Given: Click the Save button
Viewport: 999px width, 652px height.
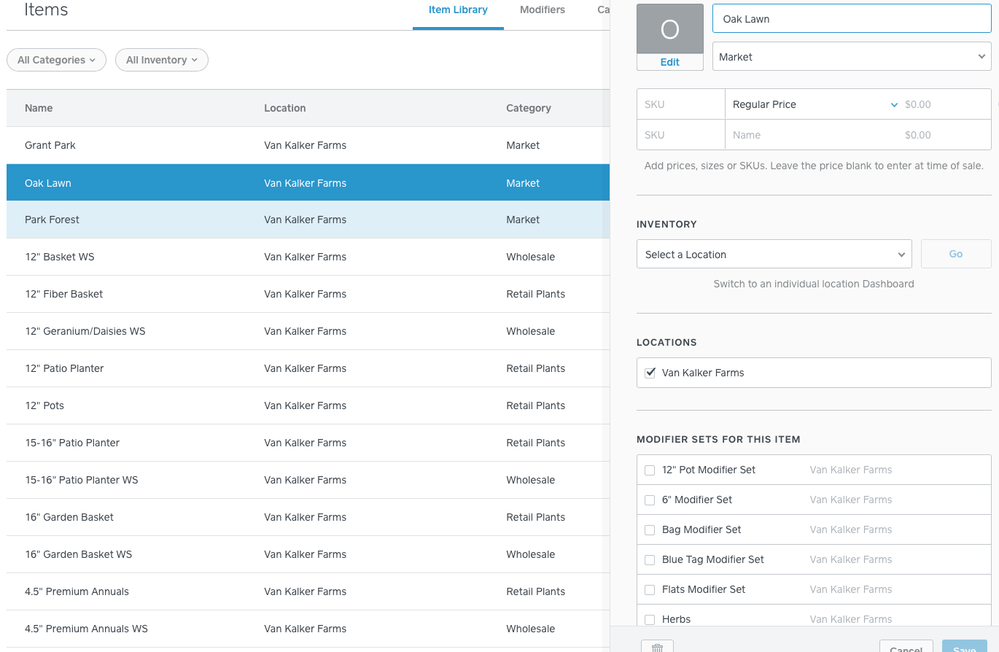Looking at the screenshot, I should [964, 648].
